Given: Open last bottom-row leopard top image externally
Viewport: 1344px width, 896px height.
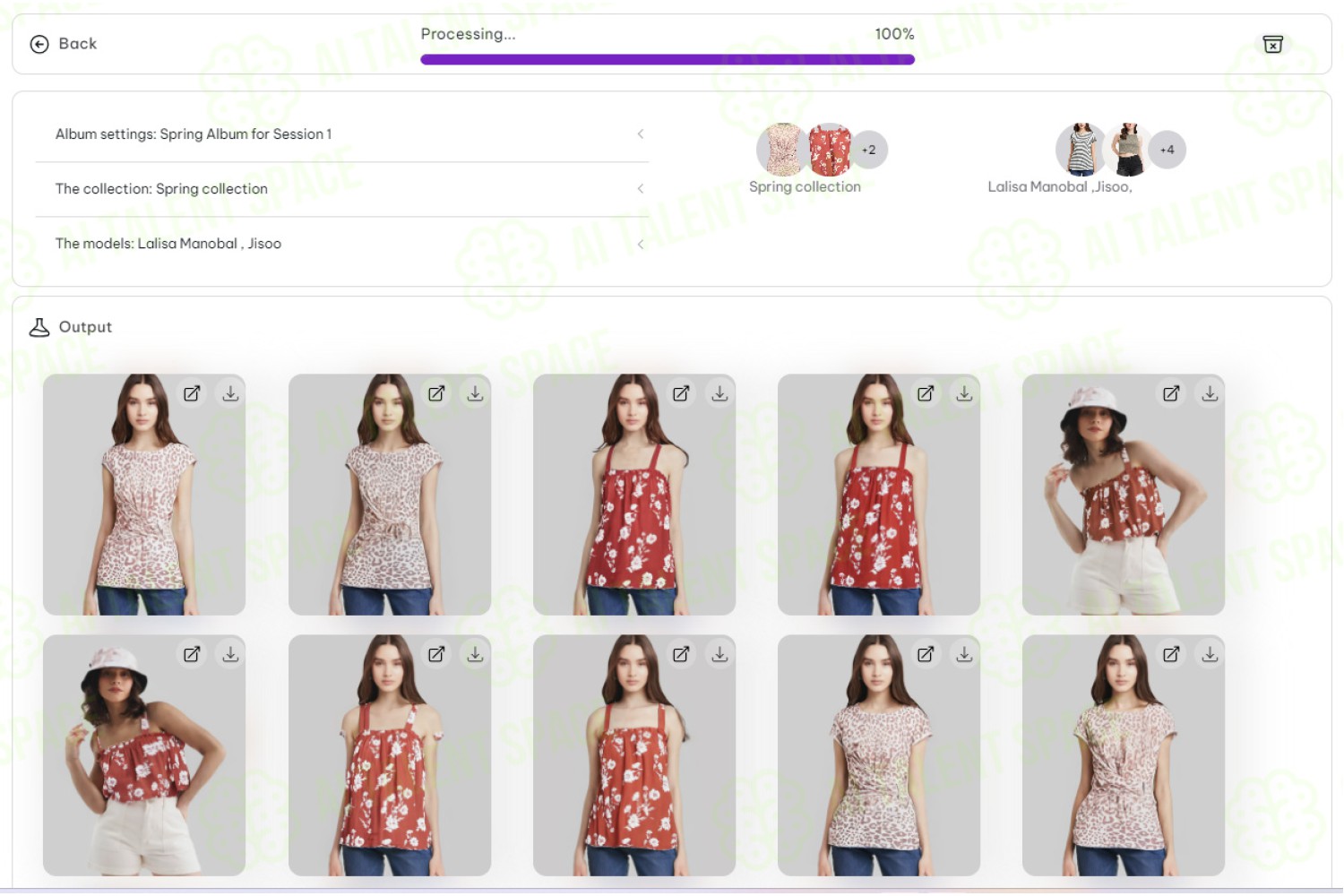Looking at the screenshot, I should [1171, 654].
